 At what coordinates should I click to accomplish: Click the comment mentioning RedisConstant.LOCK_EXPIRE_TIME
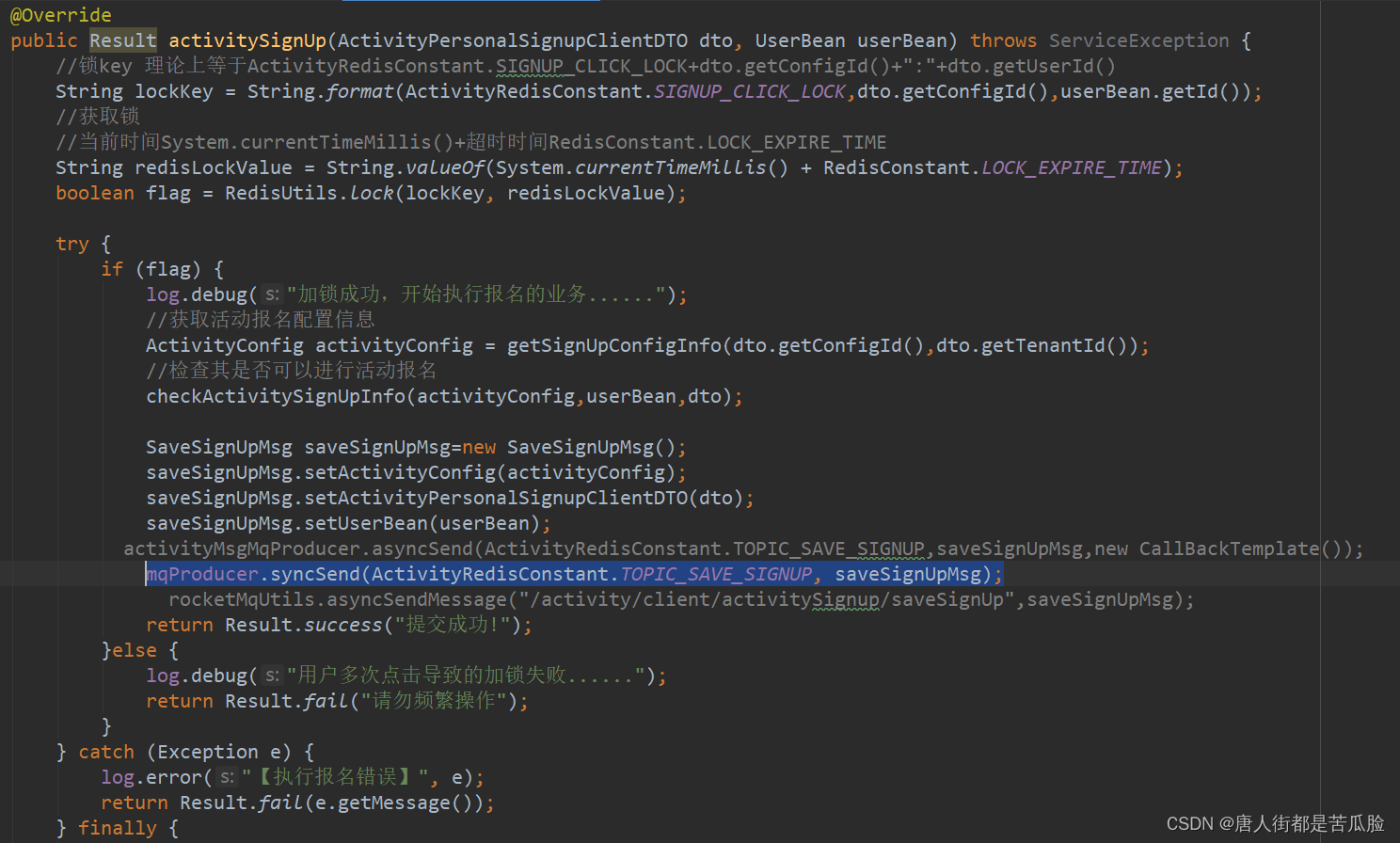pos(471,142)
